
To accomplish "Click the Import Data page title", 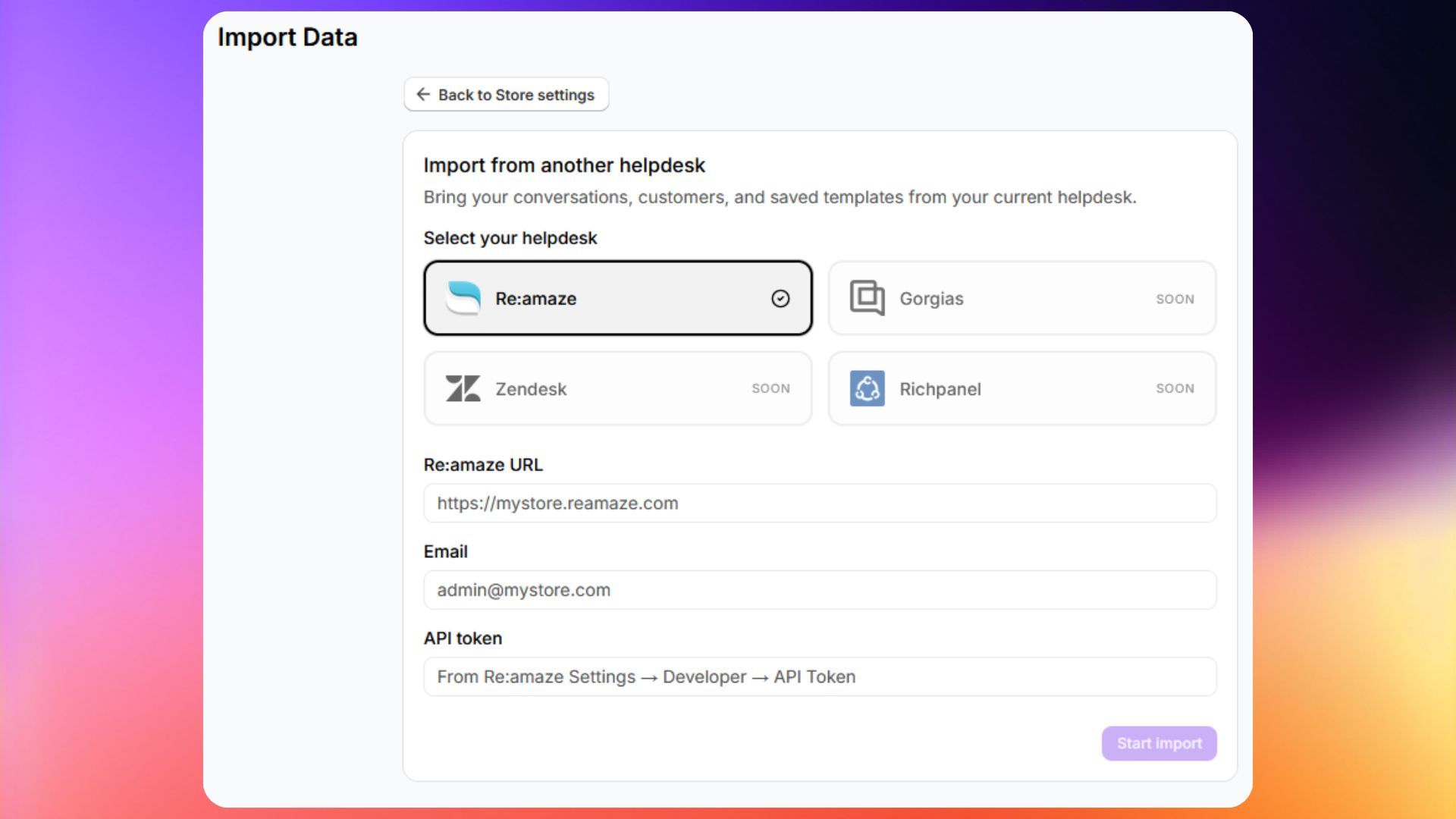I will 287,37.
